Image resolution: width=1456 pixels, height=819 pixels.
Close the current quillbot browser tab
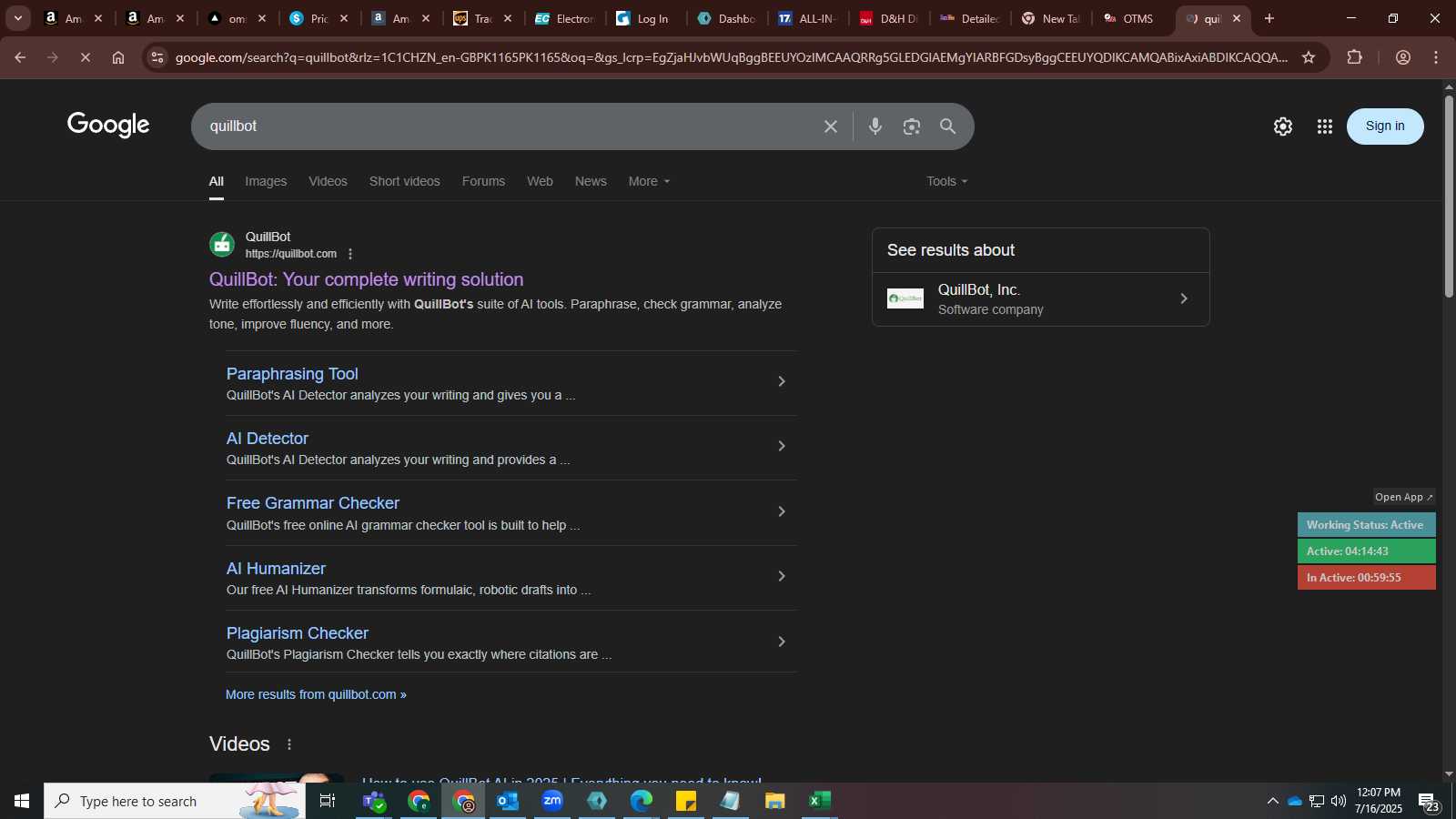point(1237,18)
